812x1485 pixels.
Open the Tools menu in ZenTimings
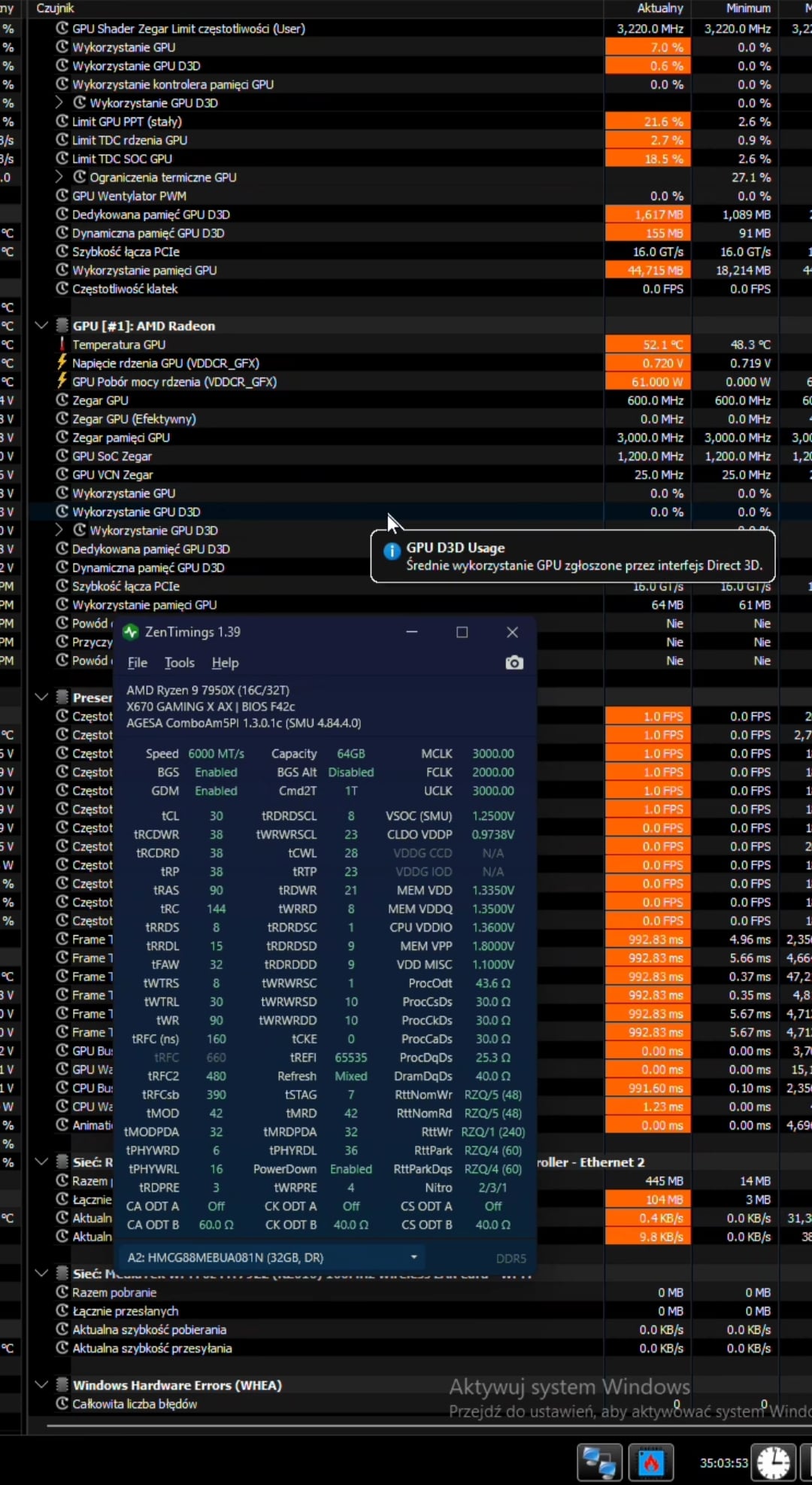(x=180, y=663)
